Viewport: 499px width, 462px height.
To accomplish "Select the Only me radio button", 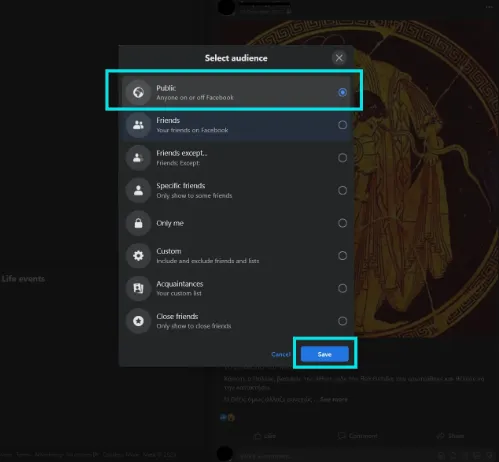I will coord(342,223).
